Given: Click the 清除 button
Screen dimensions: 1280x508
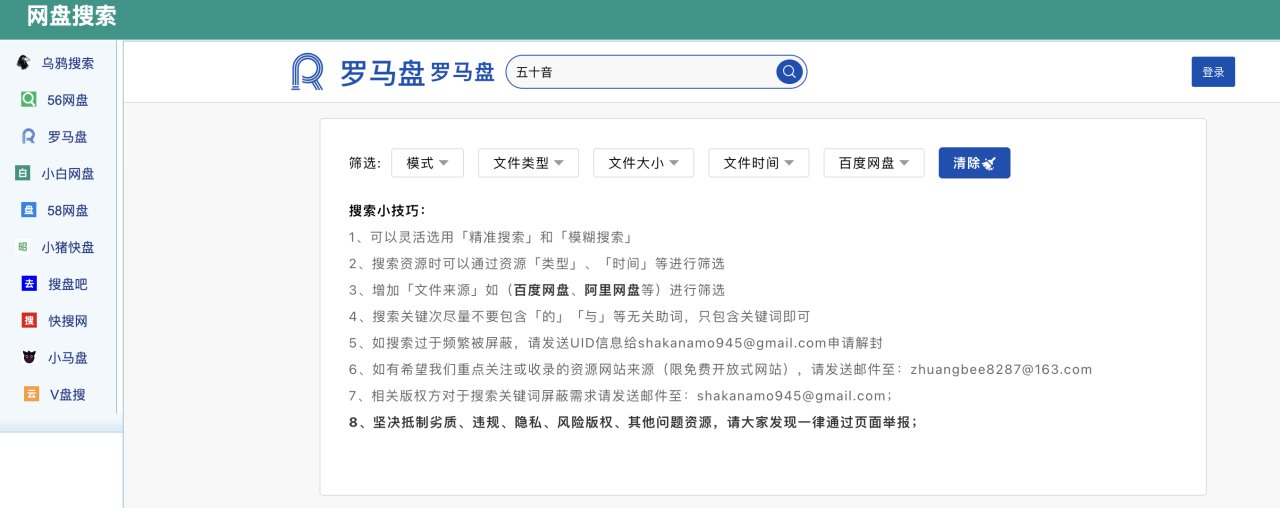Looking at the screenshot, I should 974,163.
